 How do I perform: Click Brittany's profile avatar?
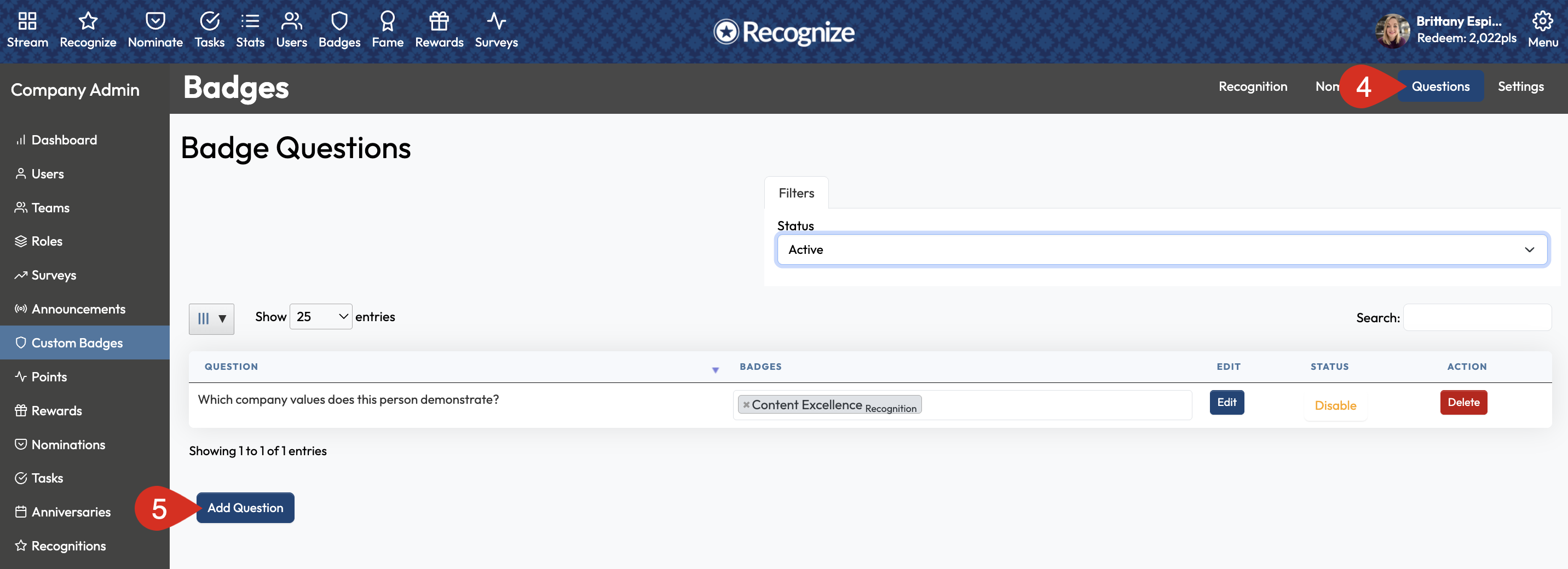1392,31
